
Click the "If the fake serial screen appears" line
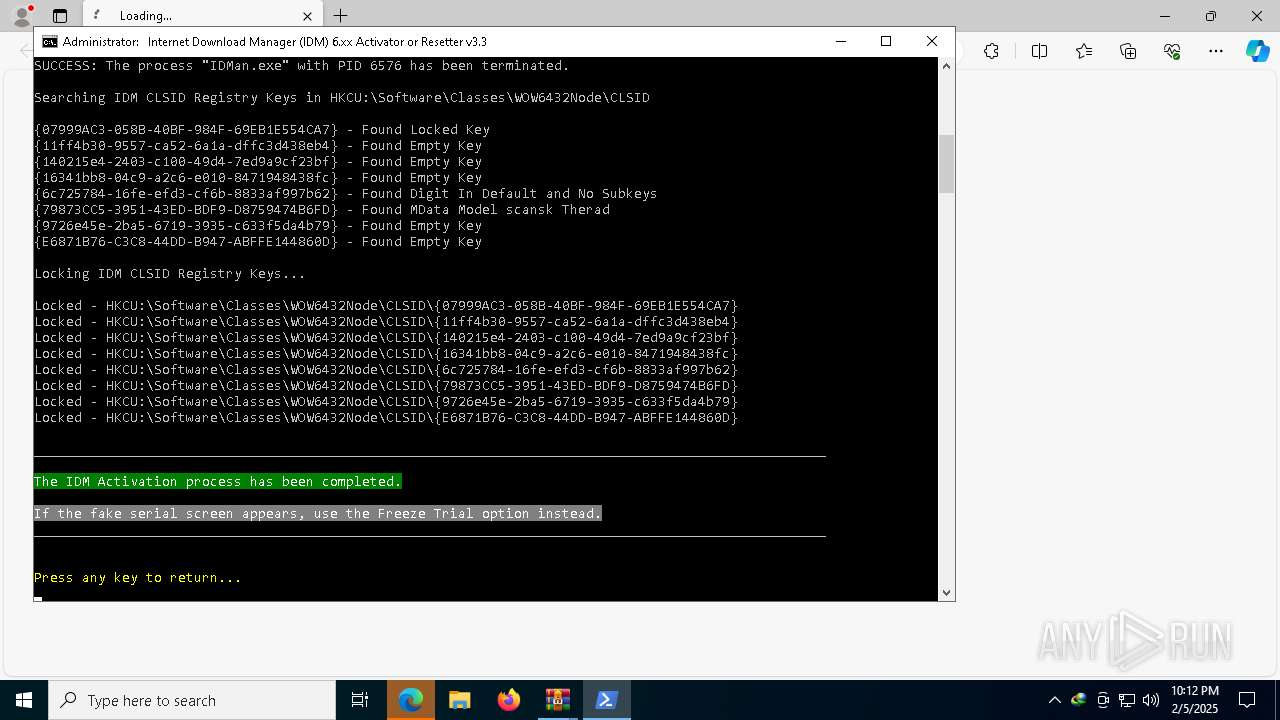318,513
